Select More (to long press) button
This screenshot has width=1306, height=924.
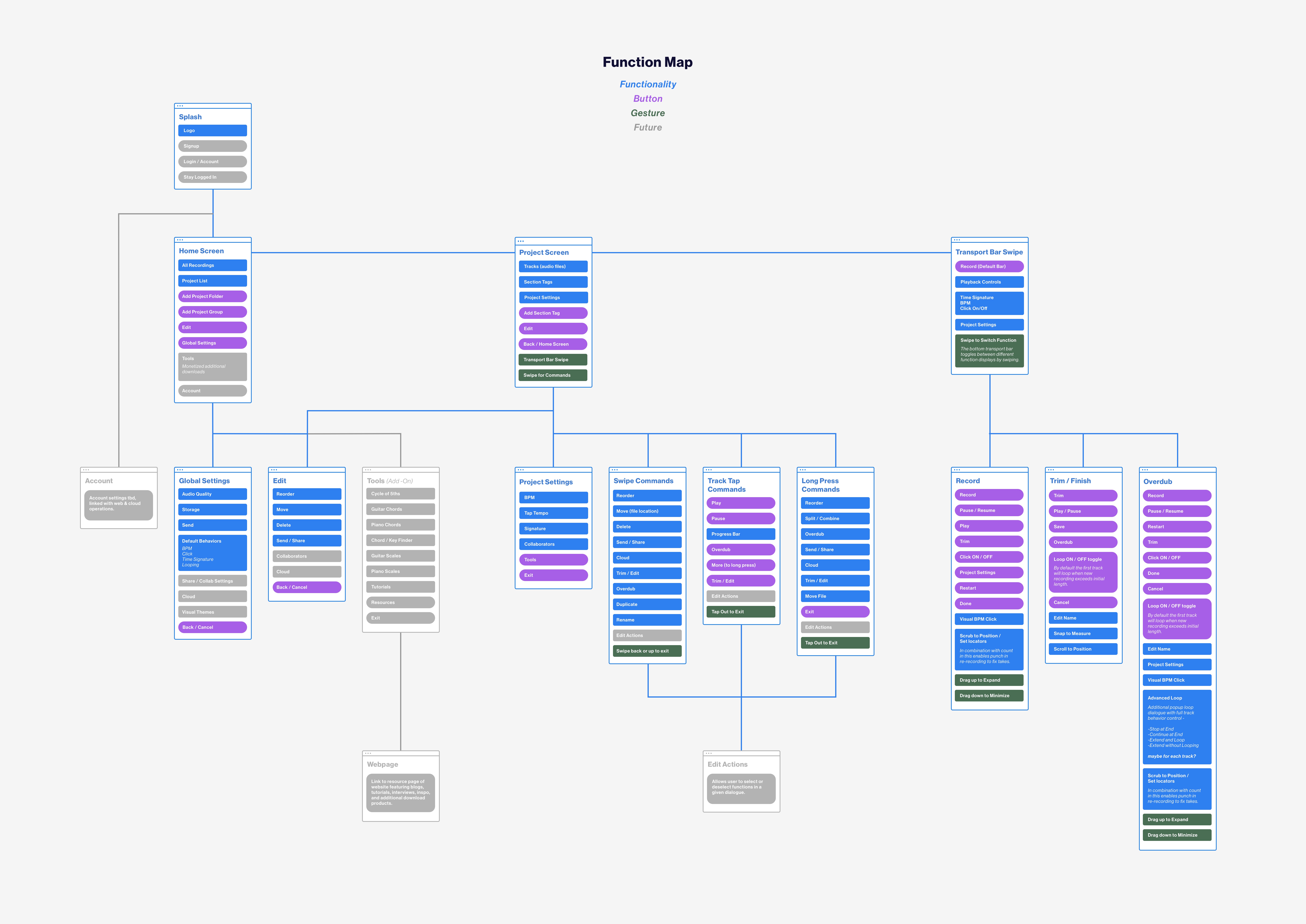point(741,565)
